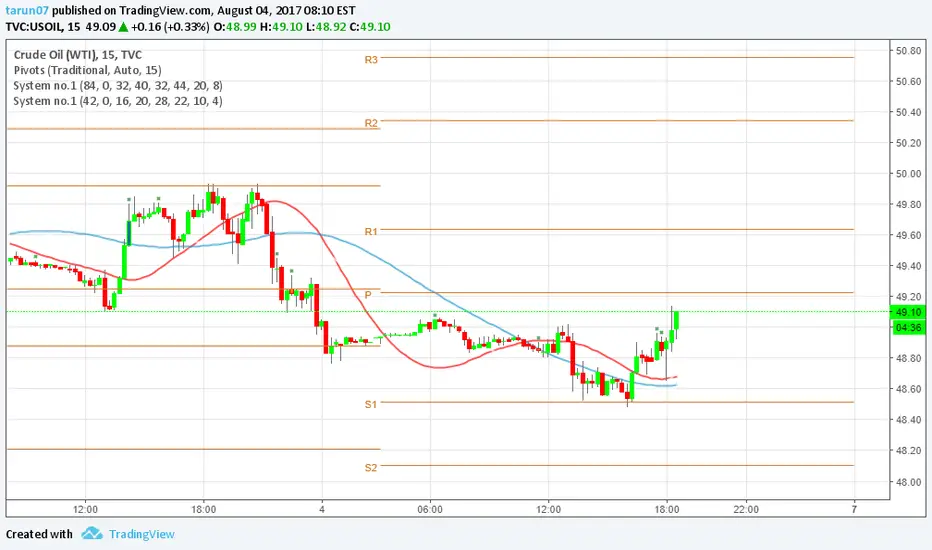Click the S2 pivot label

(x=371, y=468)
